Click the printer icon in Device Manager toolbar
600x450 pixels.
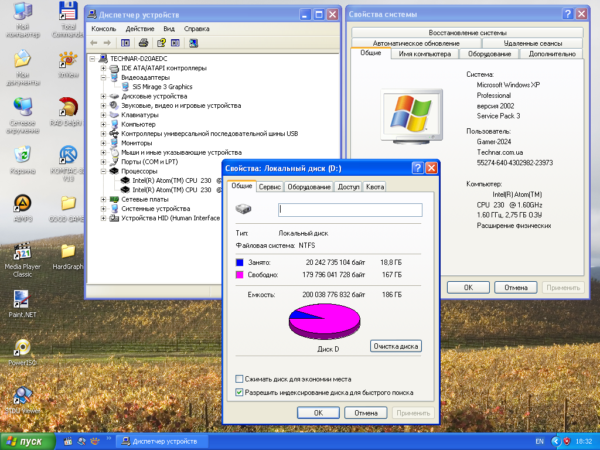[143, 43]
